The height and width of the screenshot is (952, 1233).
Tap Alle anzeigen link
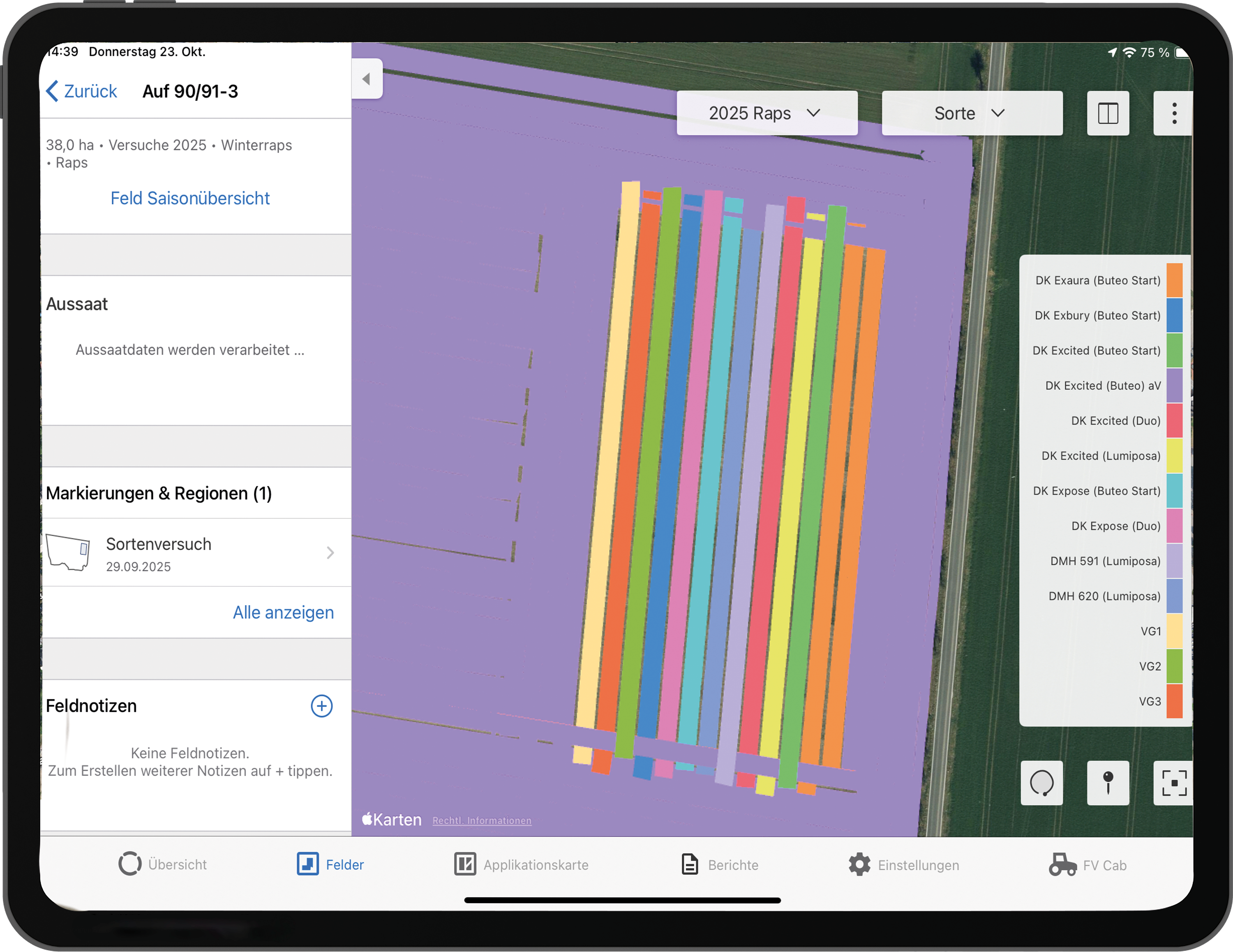(x=284, y=612)
